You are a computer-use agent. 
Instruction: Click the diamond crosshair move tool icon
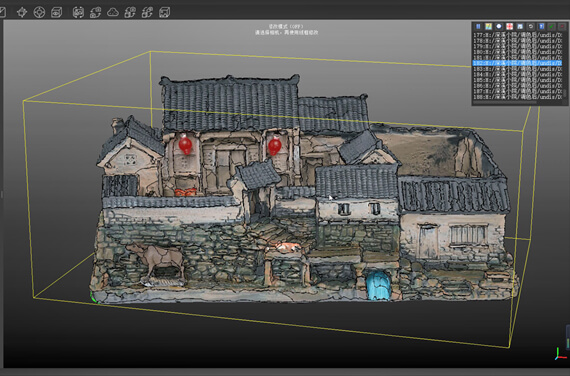coord(22,12)
